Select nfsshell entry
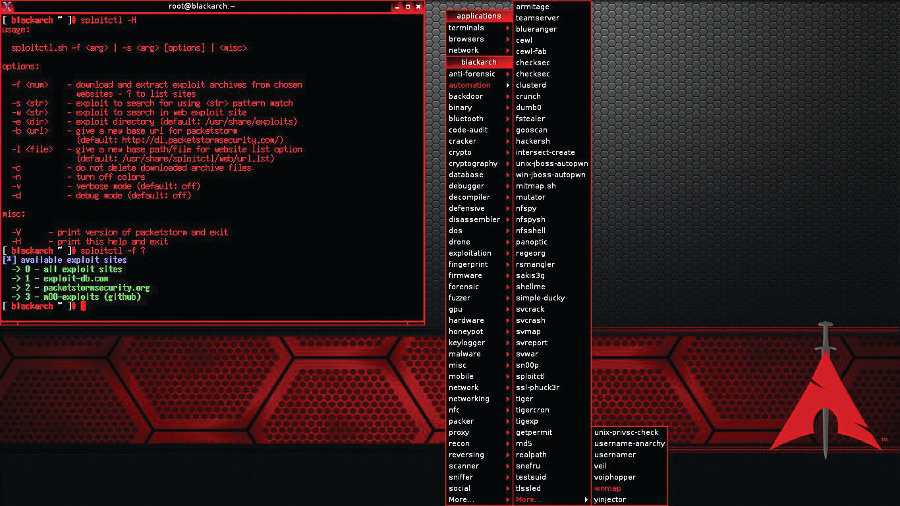Viewport: 900px width, 506px height. [x=530, y=231]
